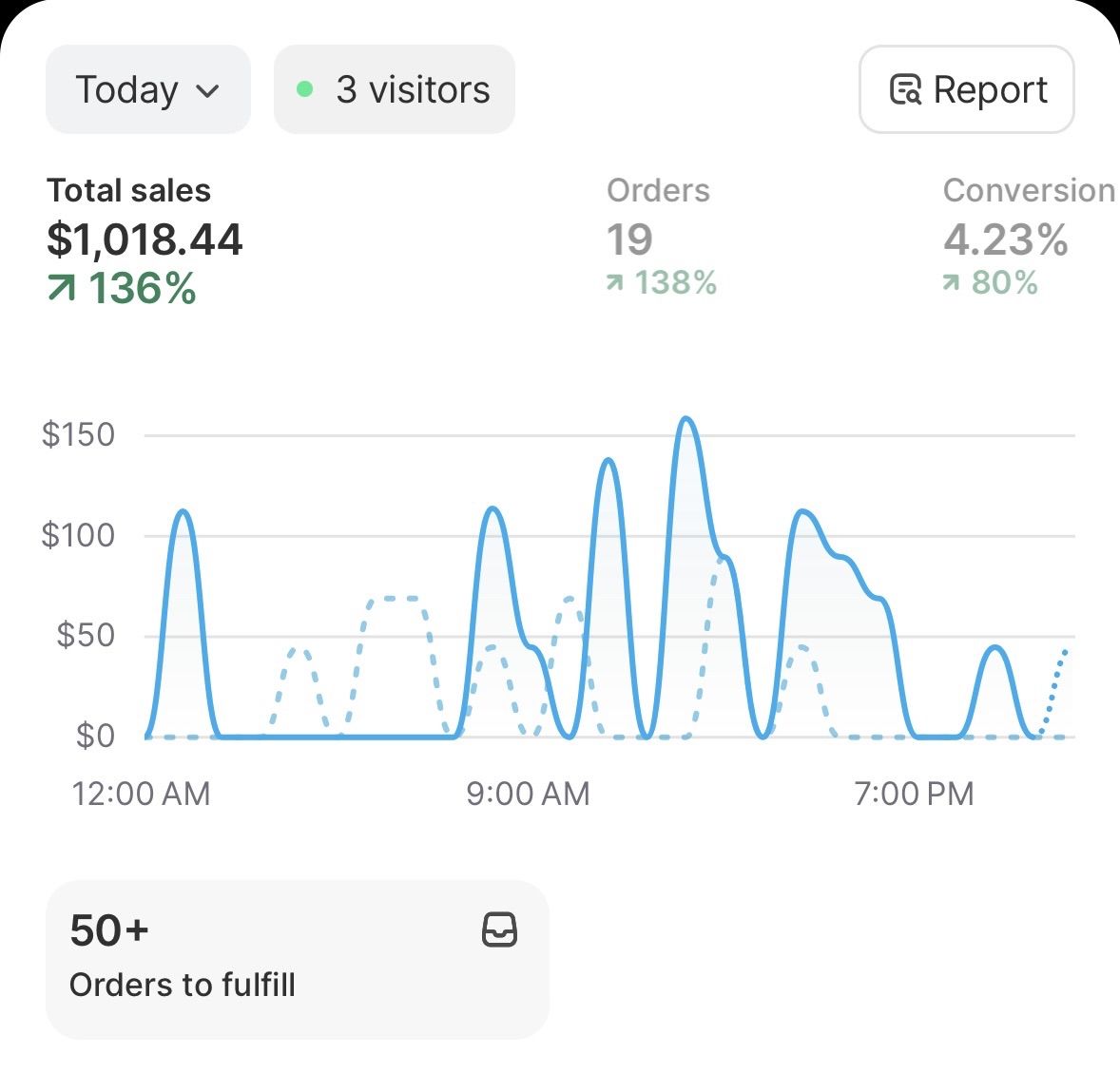Click the Total sales 136% increase arrow
Image resolution: width=1120 pixels, height=1092 pixels.
point(63,286)
